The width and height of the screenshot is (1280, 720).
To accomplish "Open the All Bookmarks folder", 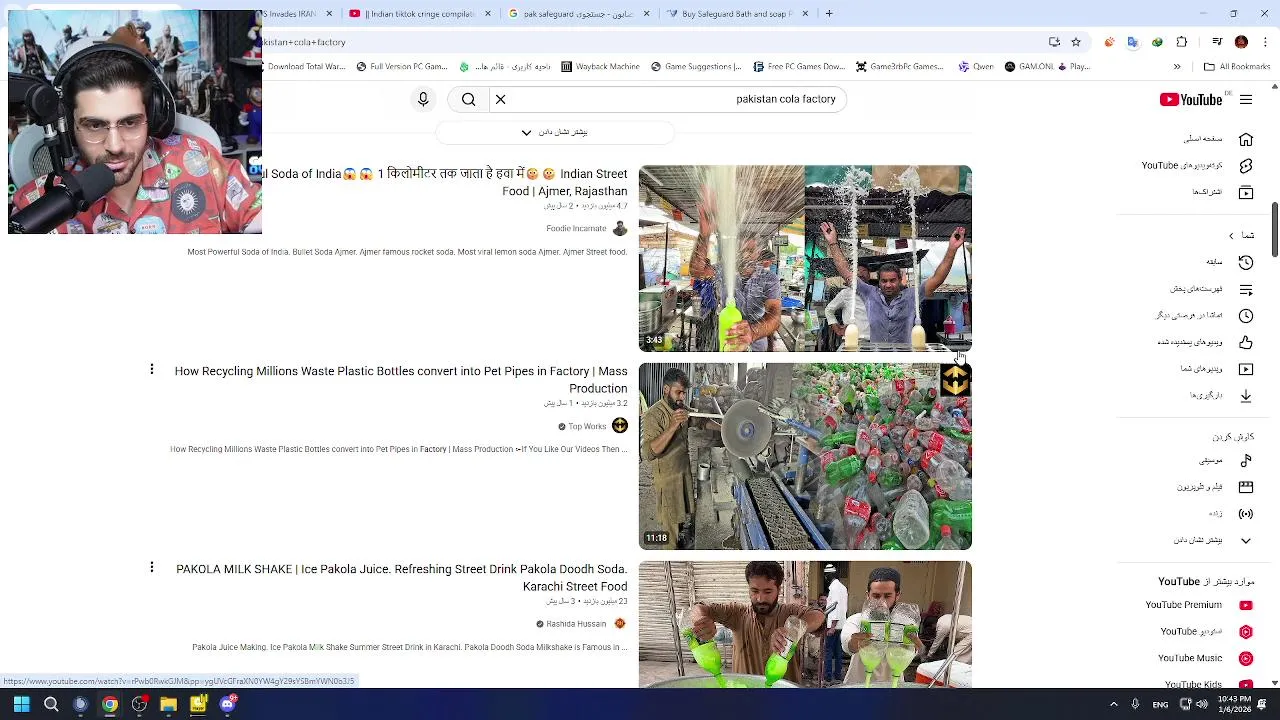I will click(x=1237, y=67).
